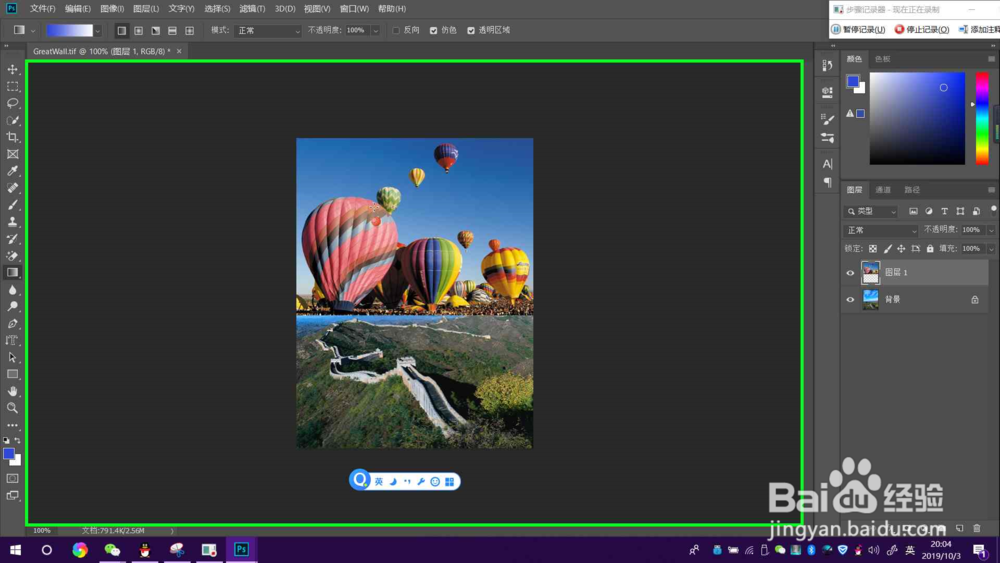The width and height of the screenshot is (1000, 563).
Task: Select the Hand tool
Action: click(12, 391)
